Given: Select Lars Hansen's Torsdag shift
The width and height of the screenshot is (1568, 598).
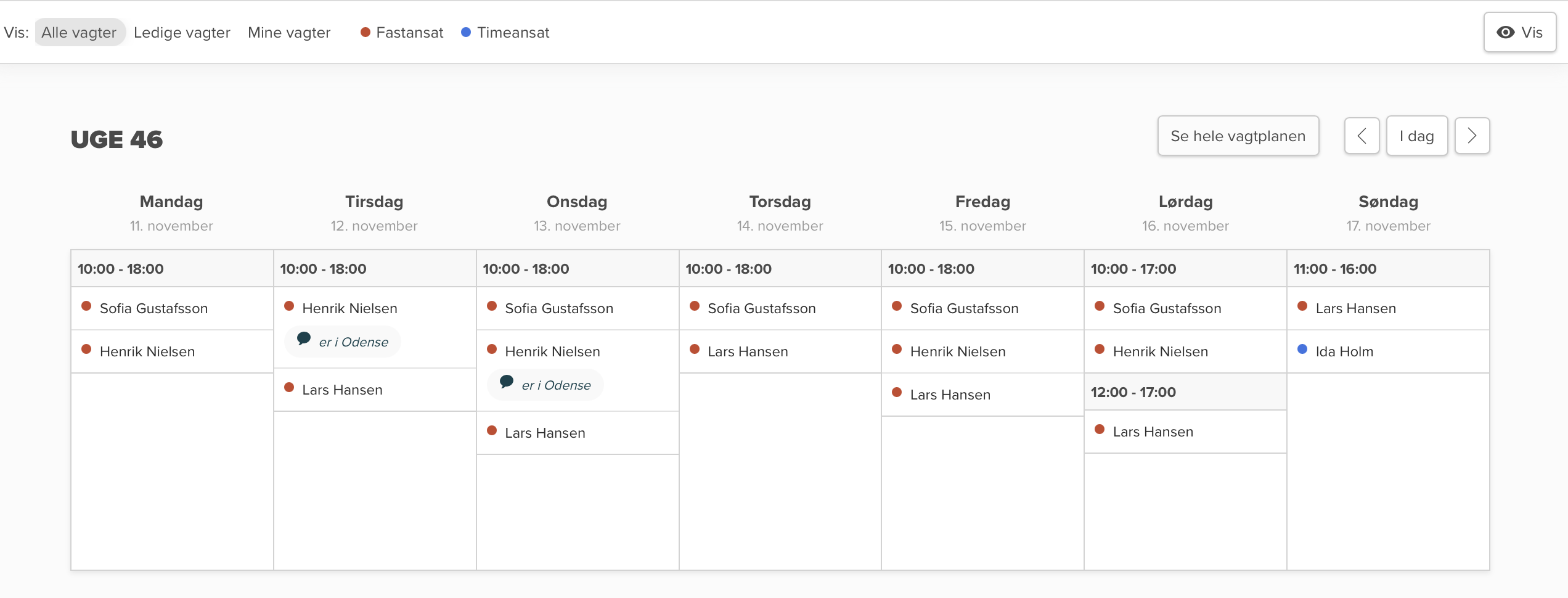Looking at the screenshot, I should 748,351.
